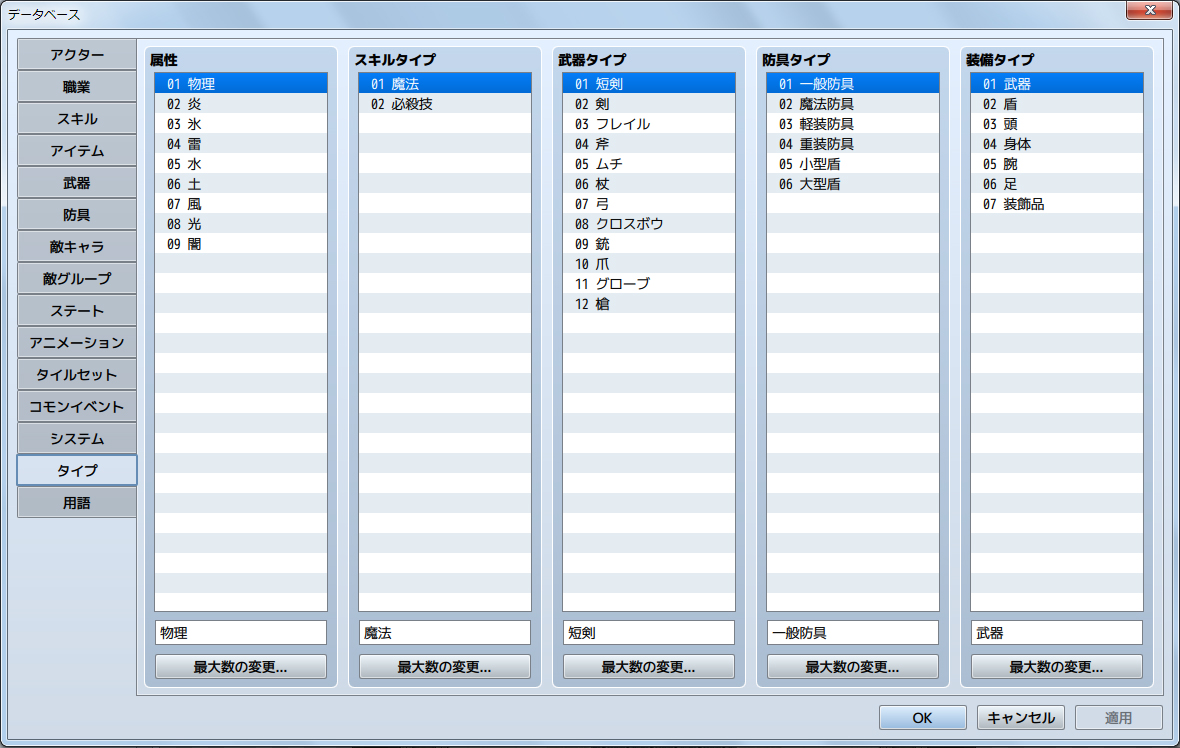Select armor type 04 重装防具
Screen dimensions: 1180x748
[x=853, y=144]
